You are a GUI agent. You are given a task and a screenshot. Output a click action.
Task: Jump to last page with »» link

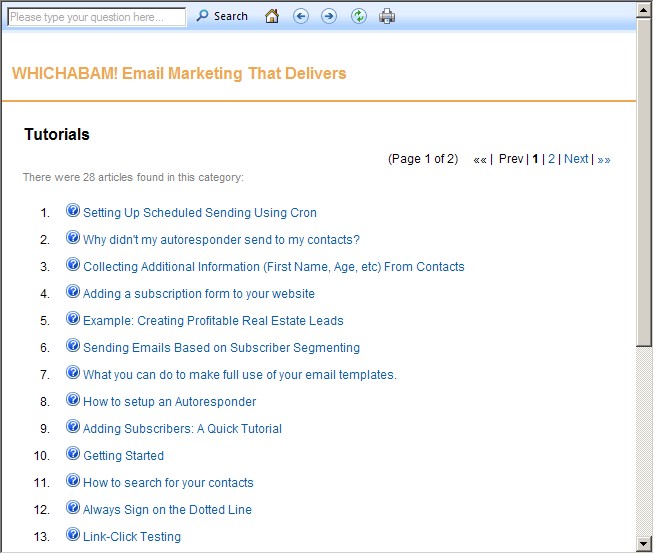point(604,159)
